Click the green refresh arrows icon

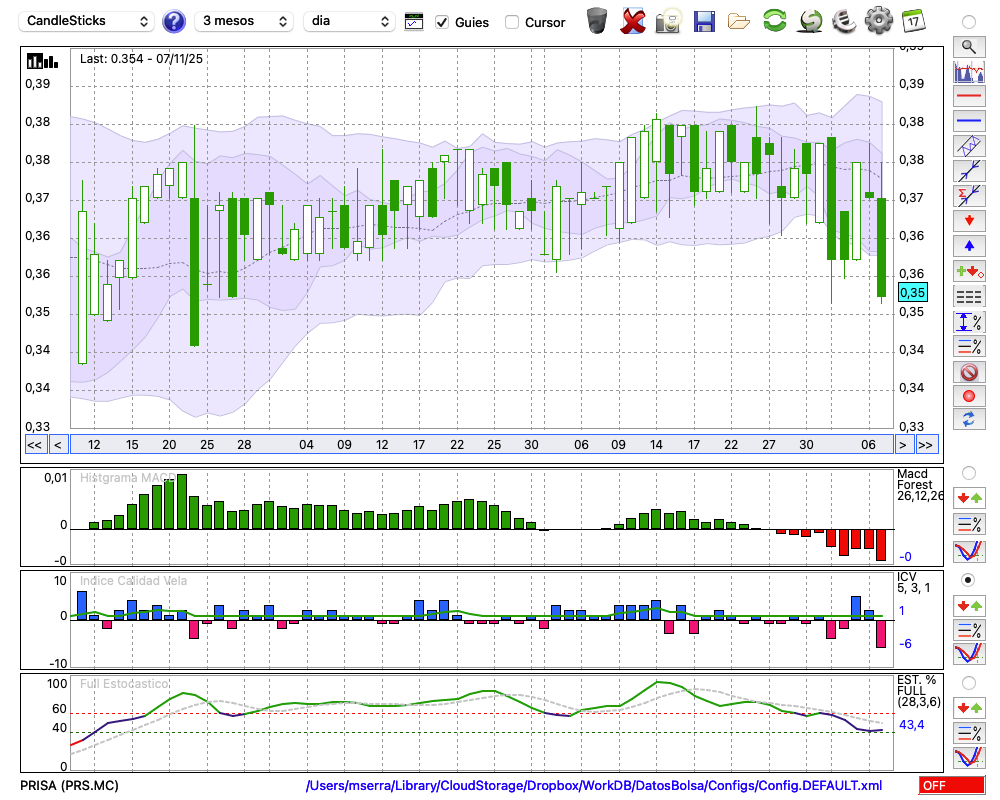click(x=775, y=21)
